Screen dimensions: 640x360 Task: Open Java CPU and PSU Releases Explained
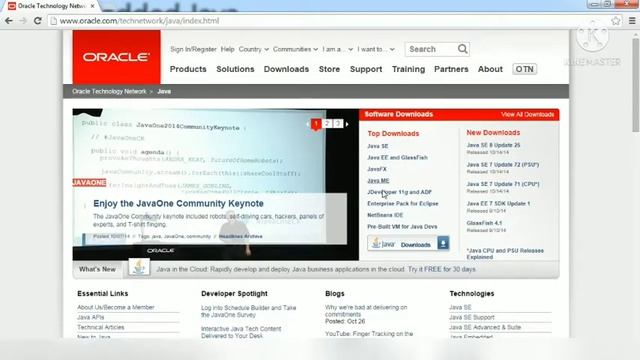click(x=505, y=253)
